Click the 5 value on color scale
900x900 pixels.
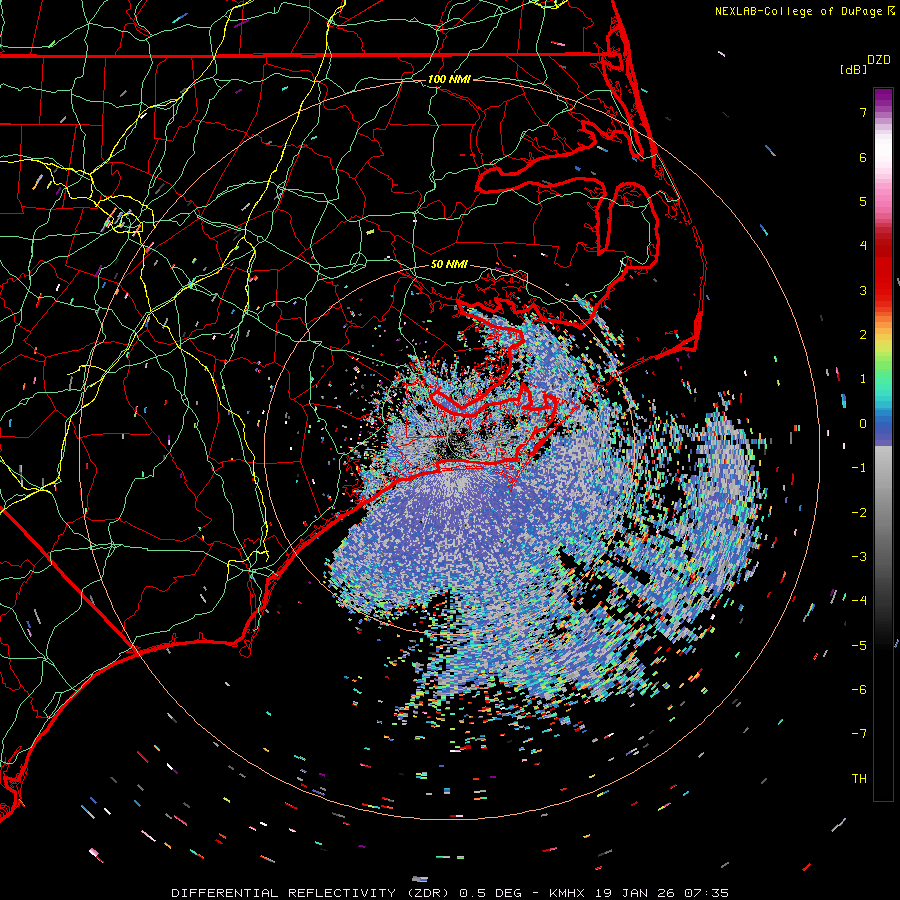863,201
